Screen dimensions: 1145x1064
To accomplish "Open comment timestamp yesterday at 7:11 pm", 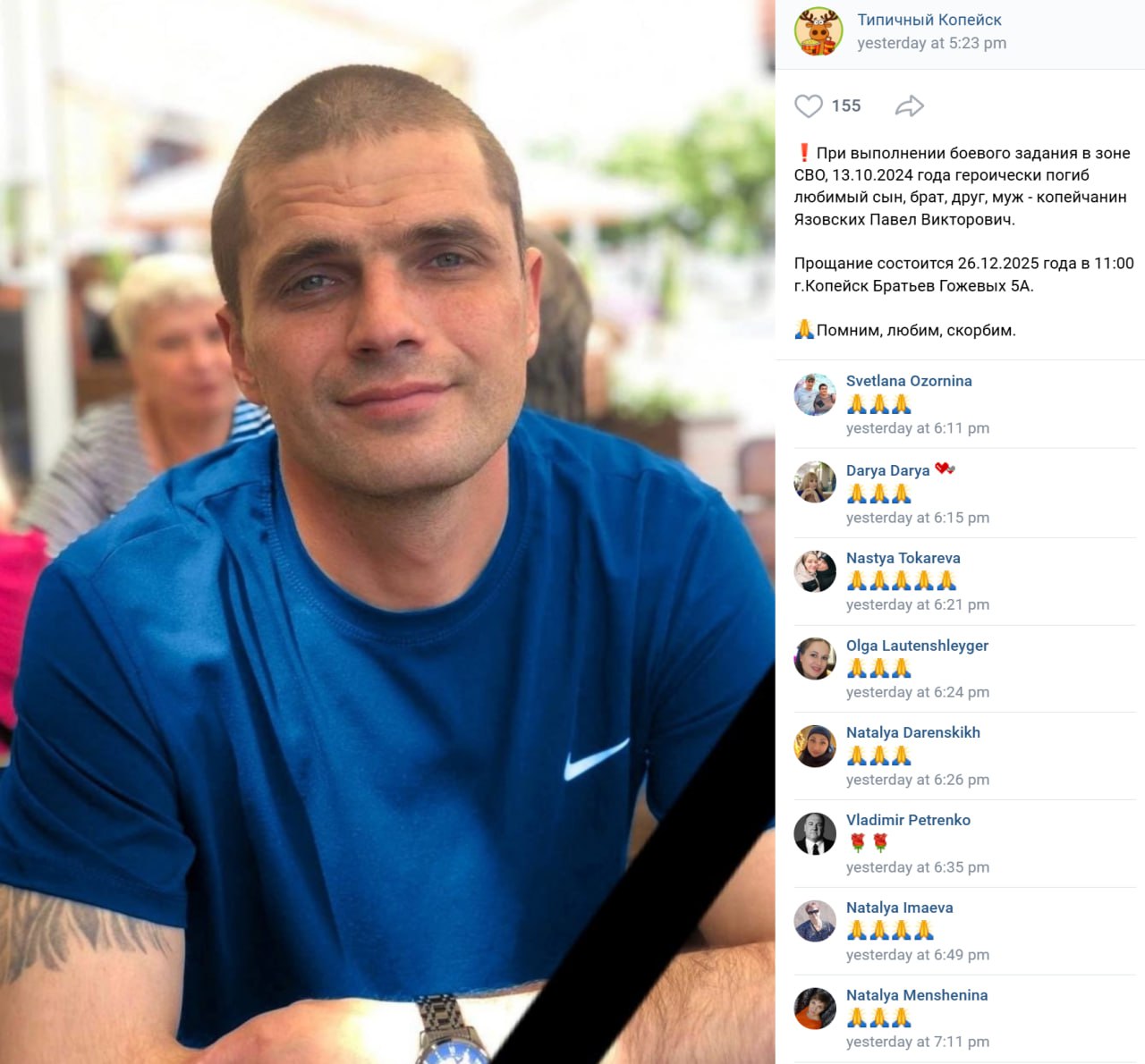I will 918,1042.
